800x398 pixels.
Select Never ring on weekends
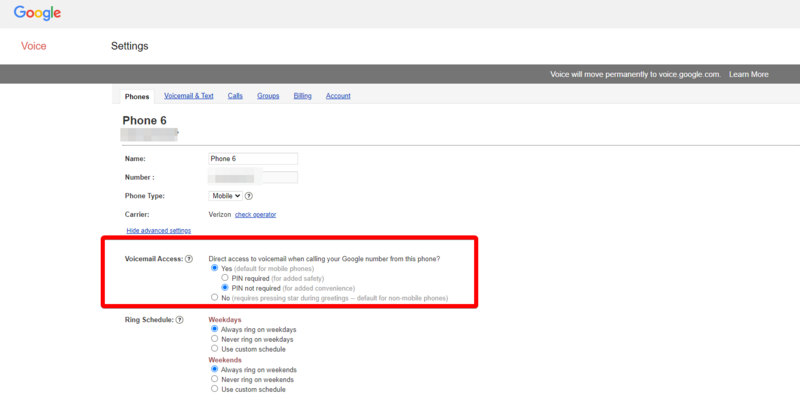coord(215,379)
